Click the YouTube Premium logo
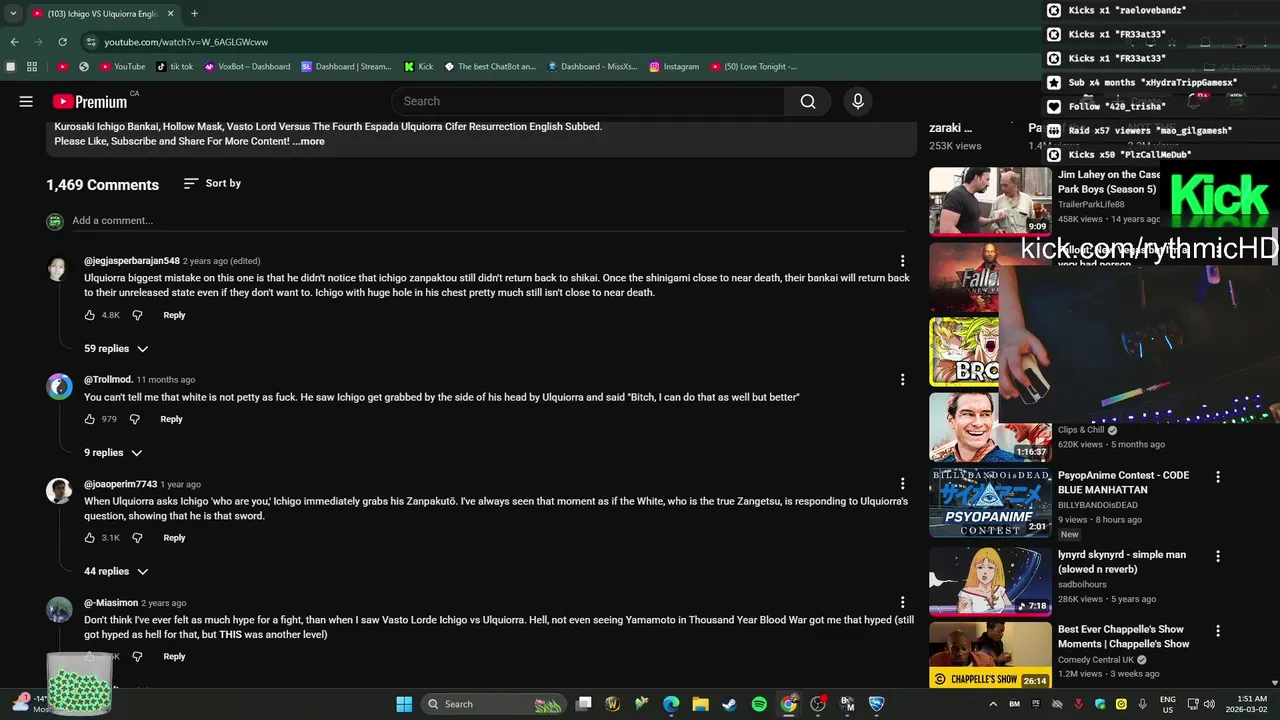 [90, 101]
